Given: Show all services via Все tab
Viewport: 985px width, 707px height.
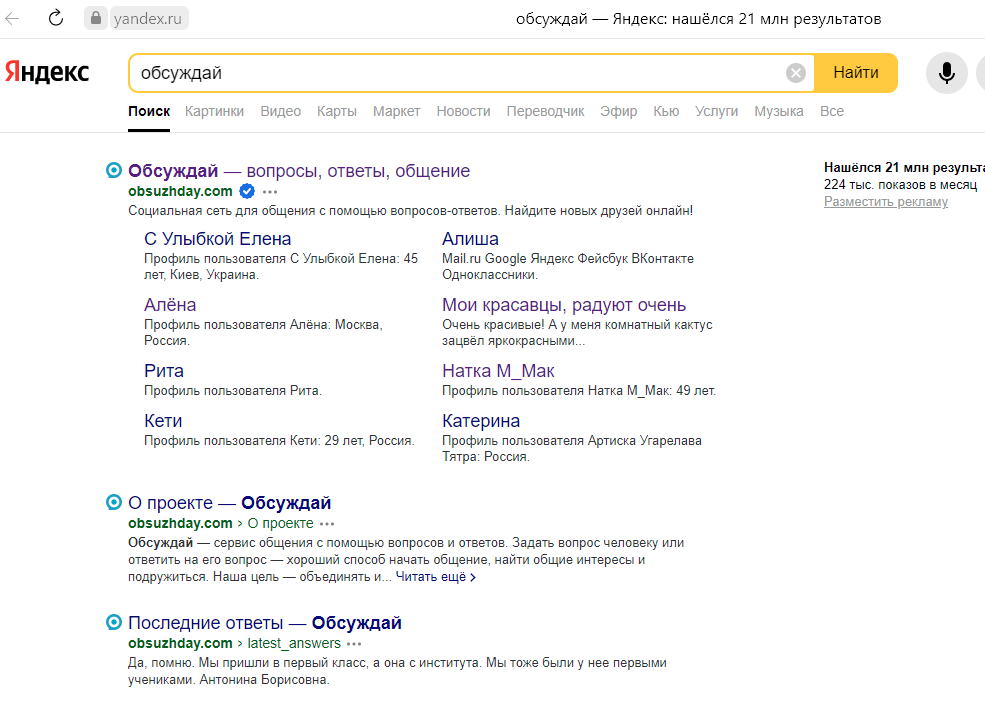Looking at the screenshot, I should pos(832,111).
